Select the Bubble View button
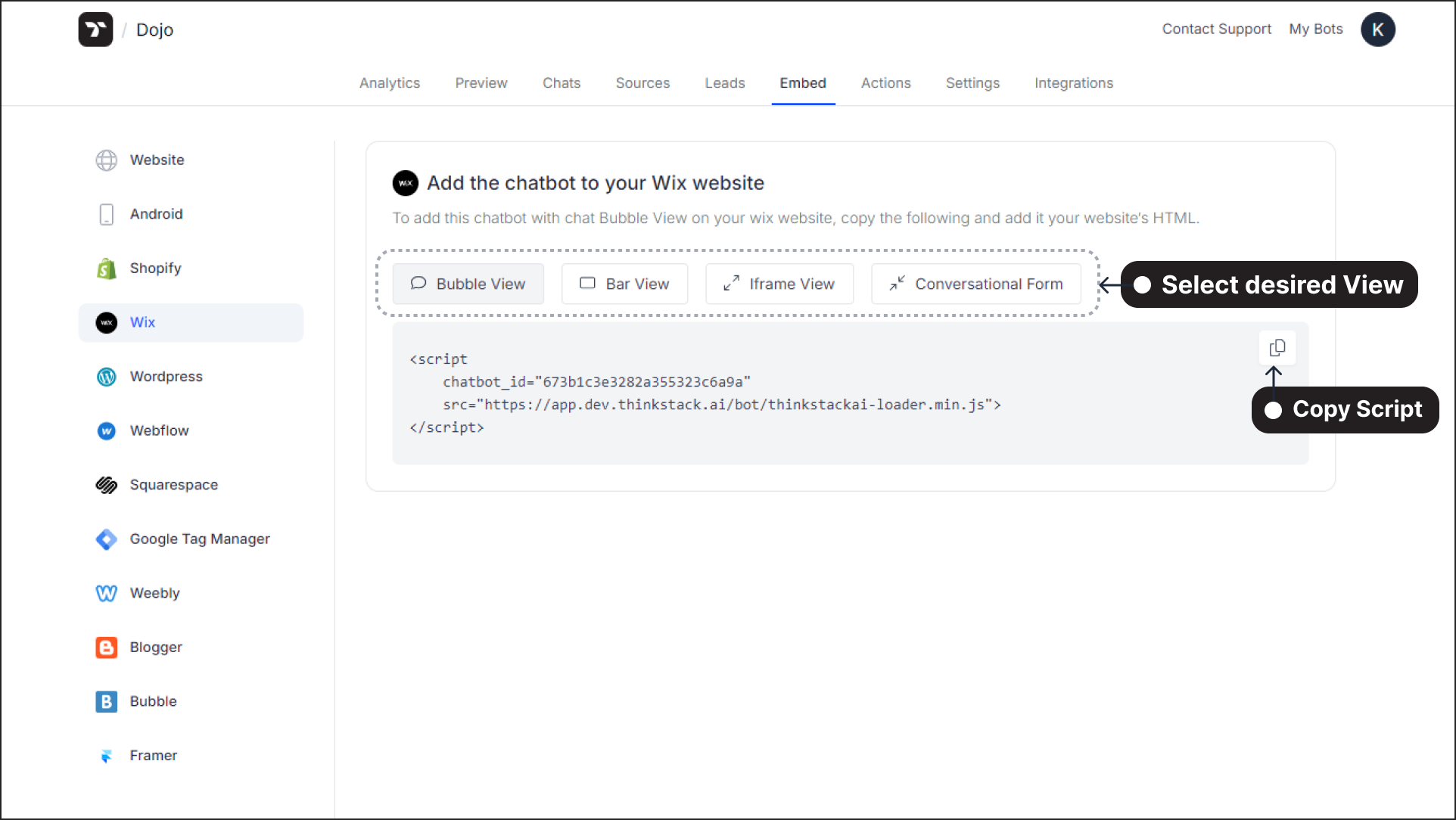Screen dimensions: 1456x820 pos(468,284)
